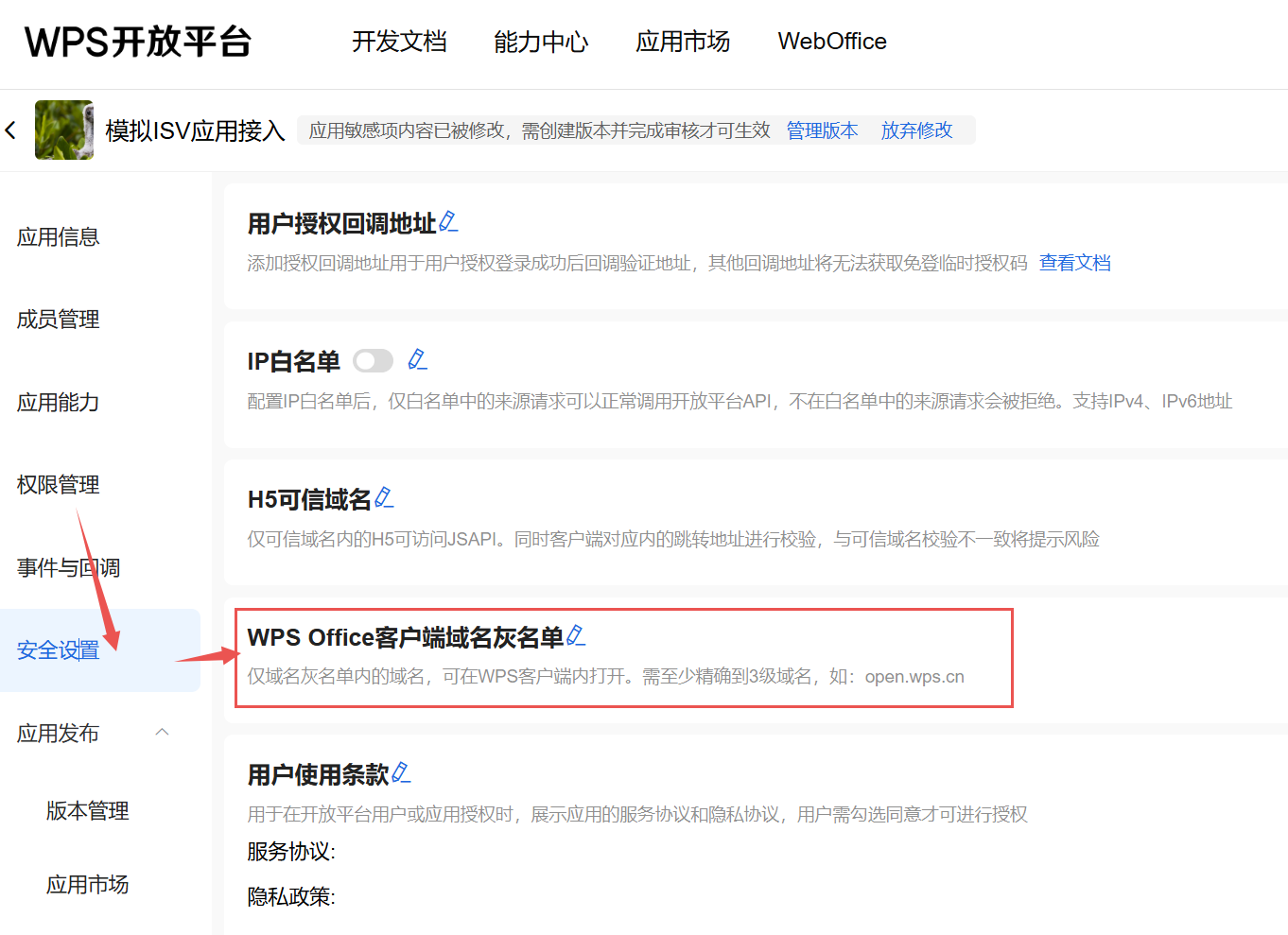Edit the 用户授权回调地址 section
This screenshot has width=1288, height=935.
pyautogui.click(x=448, y=222)
